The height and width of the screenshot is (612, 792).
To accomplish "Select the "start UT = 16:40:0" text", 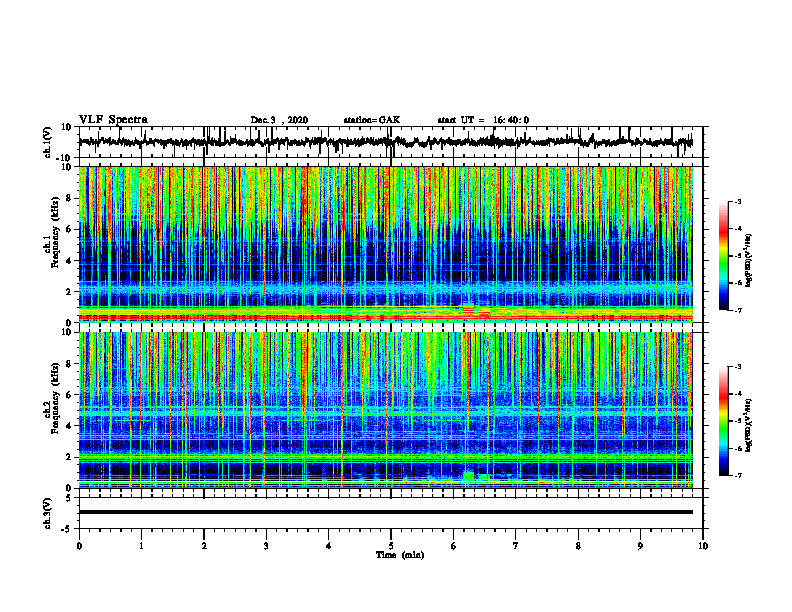I will [483, 120].
